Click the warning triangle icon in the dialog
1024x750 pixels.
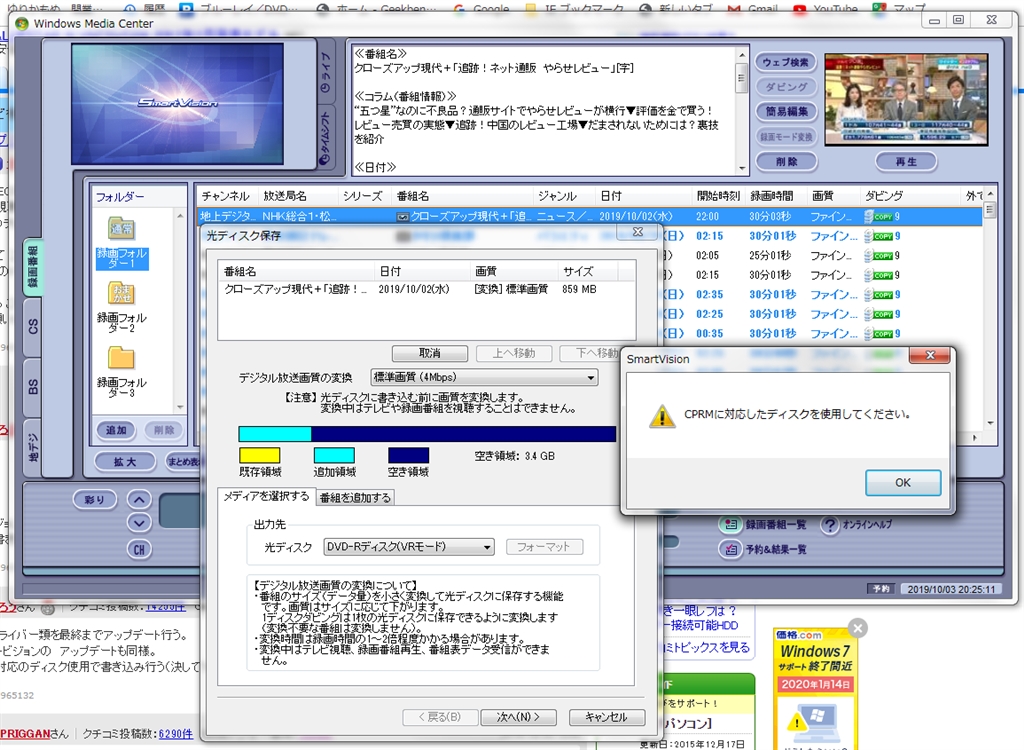tap(662, 416)
